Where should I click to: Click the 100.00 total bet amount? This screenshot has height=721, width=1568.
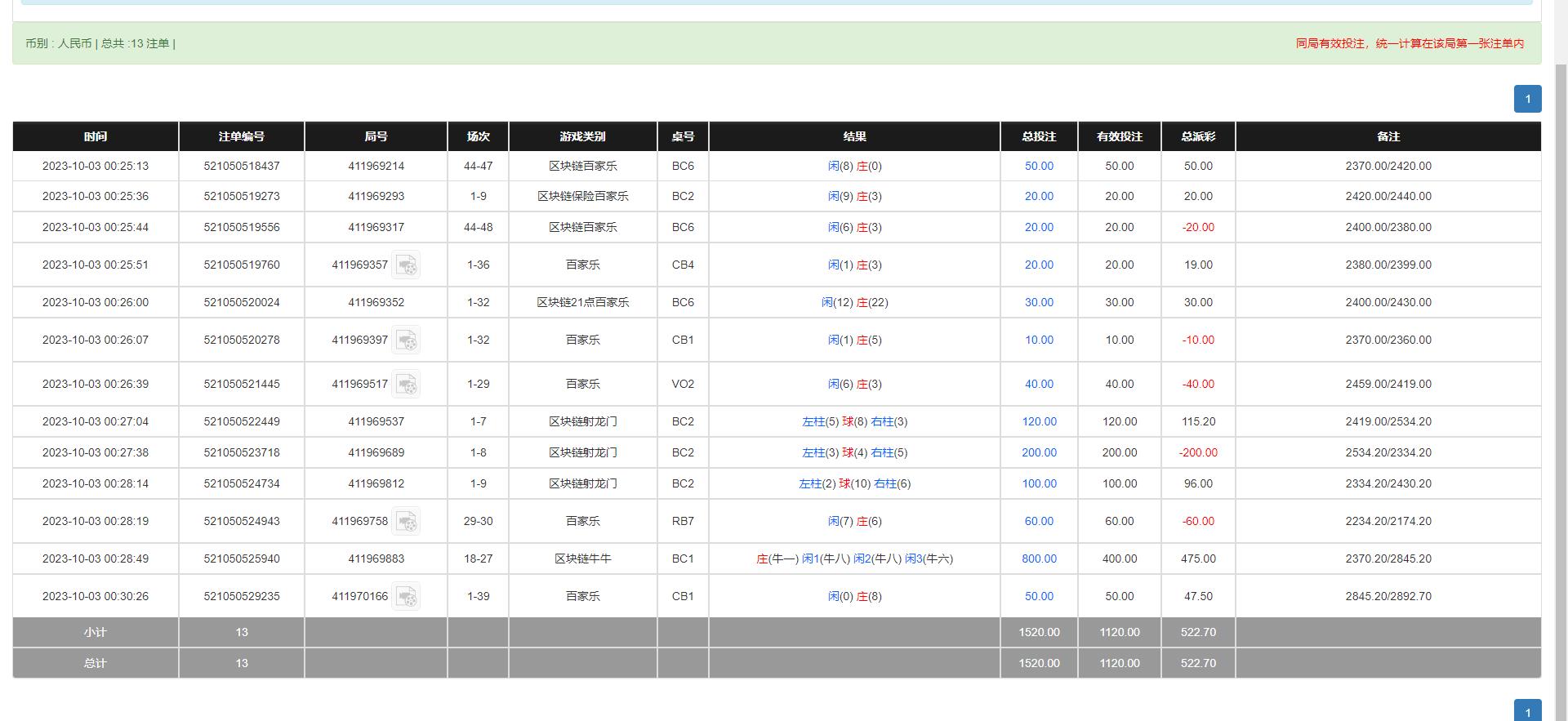click(x=1039, y=483)
